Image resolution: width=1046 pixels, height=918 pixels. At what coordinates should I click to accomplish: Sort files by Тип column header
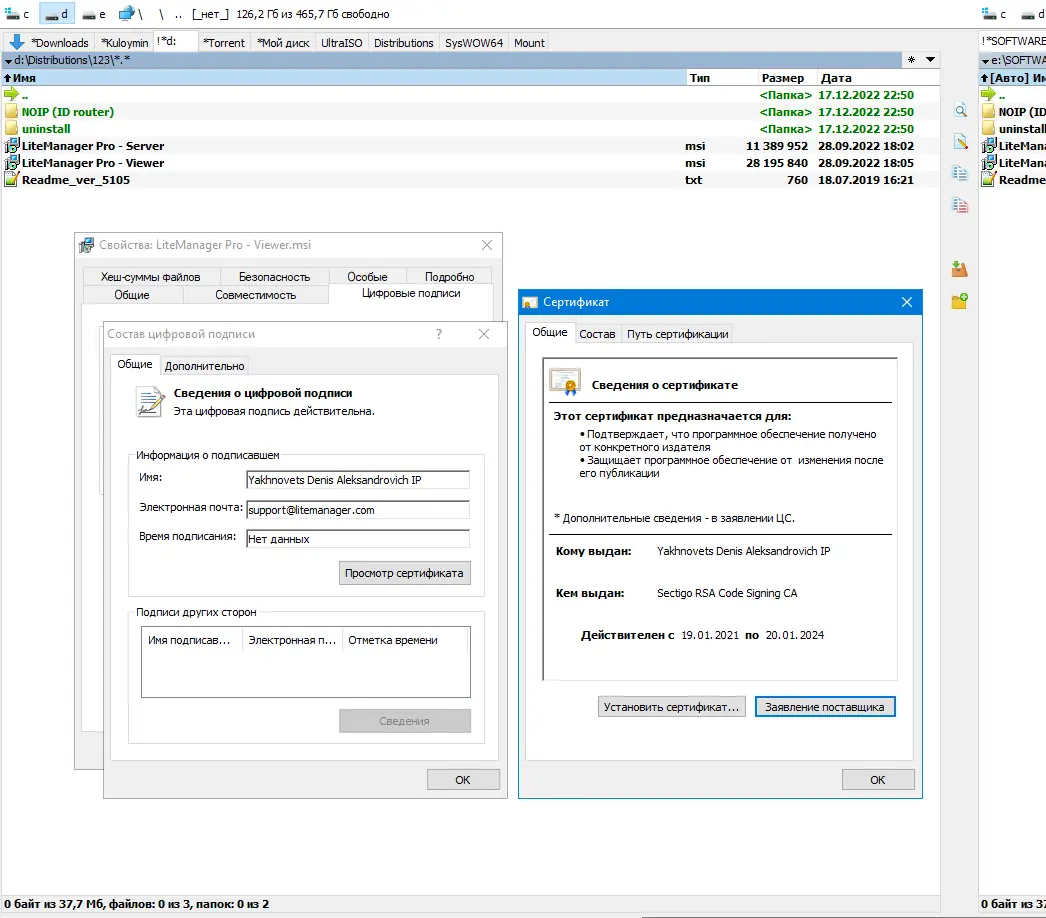(x=721, y=77)
